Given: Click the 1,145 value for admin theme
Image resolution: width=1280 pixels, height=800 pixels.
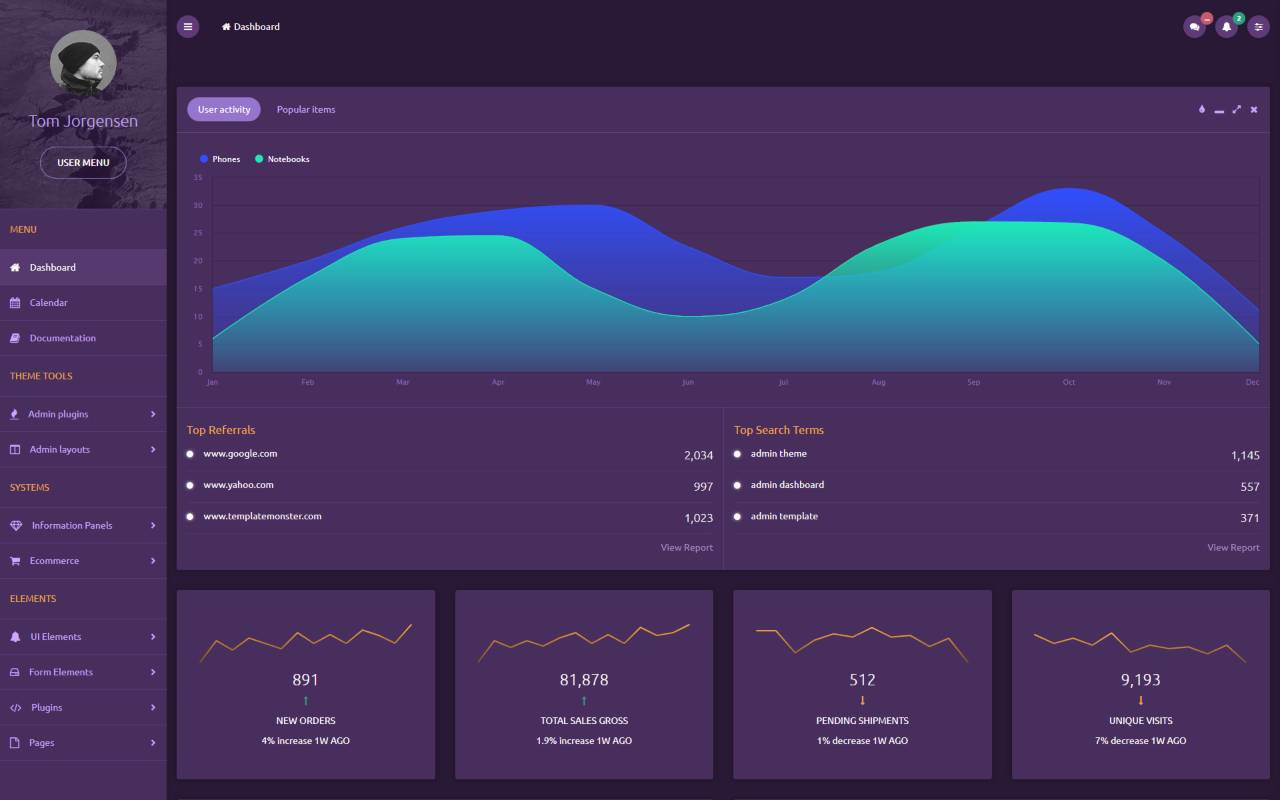Looking at the screenshot, I should tap(1245, 455).
